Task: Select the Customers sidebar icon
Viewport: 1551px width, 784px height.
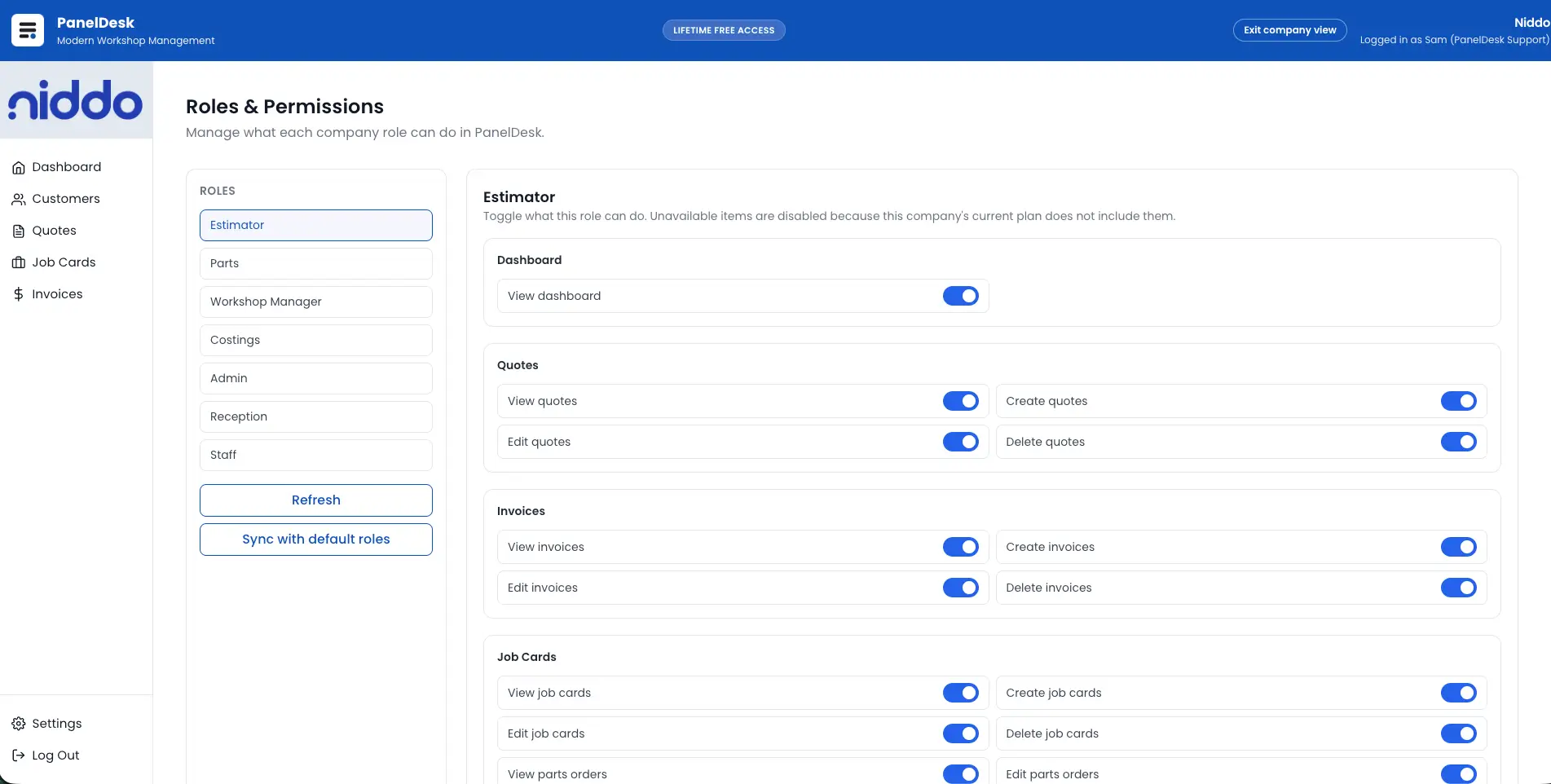Action: pos(19,198)
